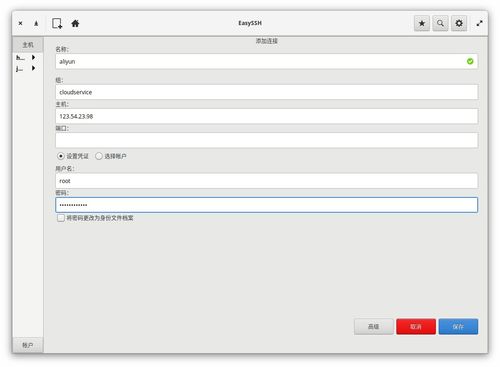The width and height of the screenshot is (500, 367).
Task: Focus the masked password field
Action: tap(267, 205)
